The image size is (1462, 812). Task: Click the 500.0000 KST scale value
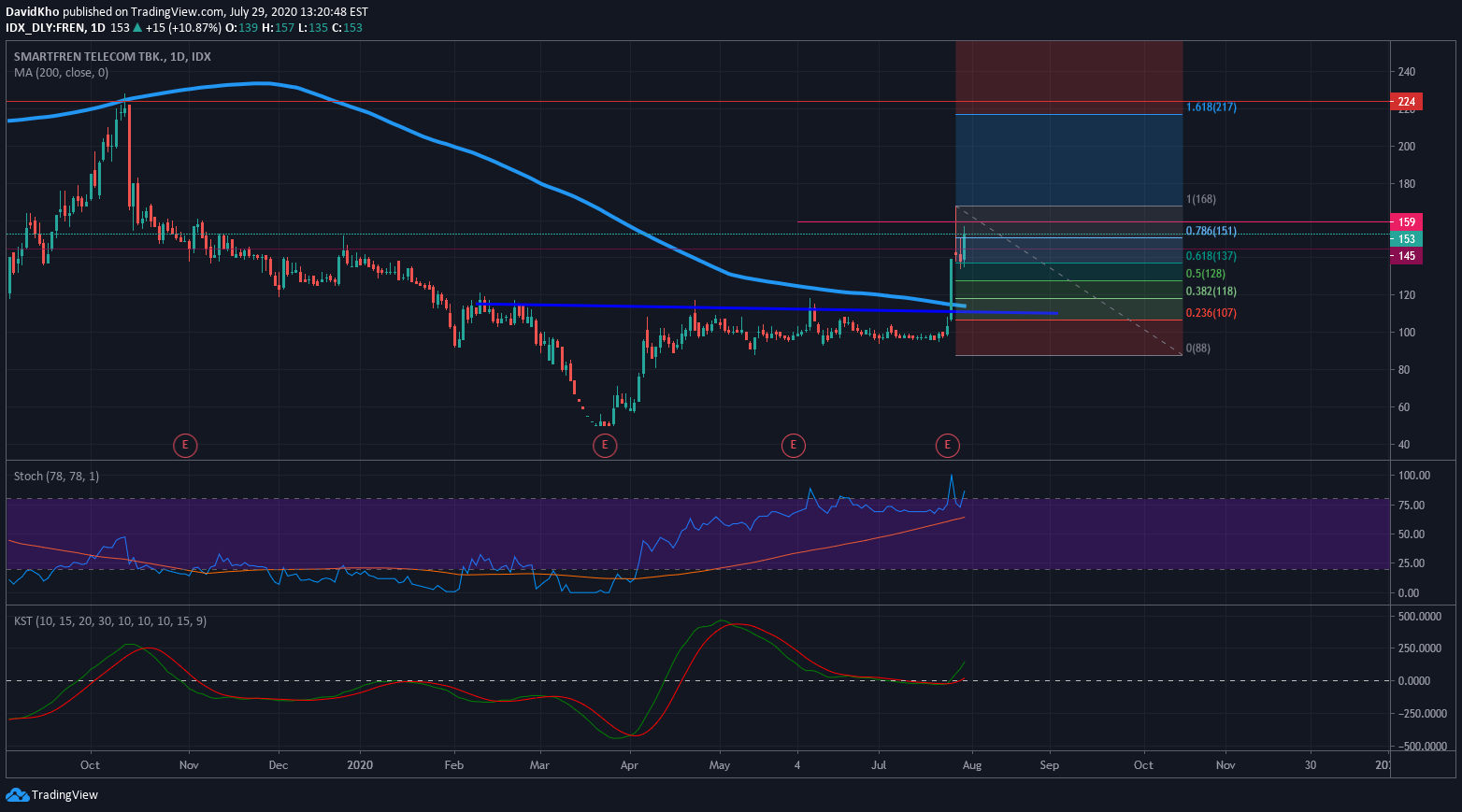(1420, 617)
